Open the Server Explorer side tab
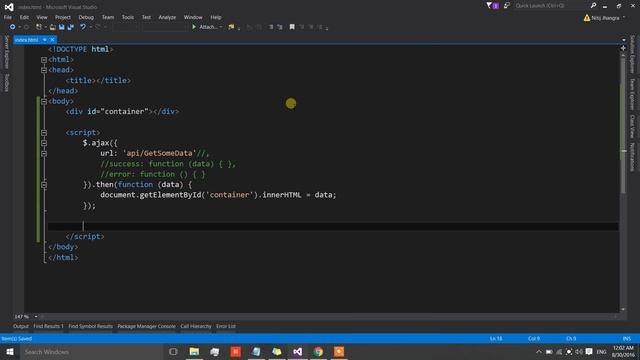 (x=6, y=52)
